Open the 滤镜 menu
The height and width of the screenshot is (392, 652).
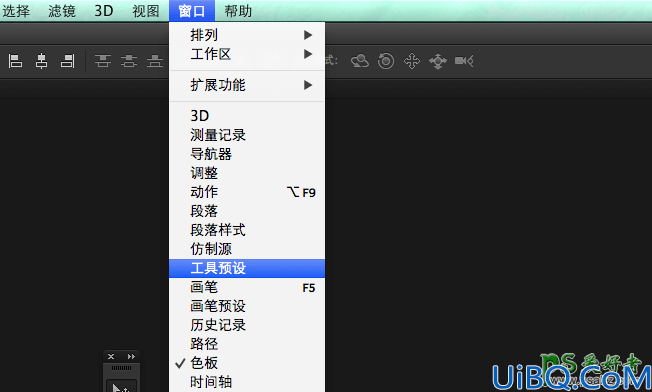pos(62,11)
